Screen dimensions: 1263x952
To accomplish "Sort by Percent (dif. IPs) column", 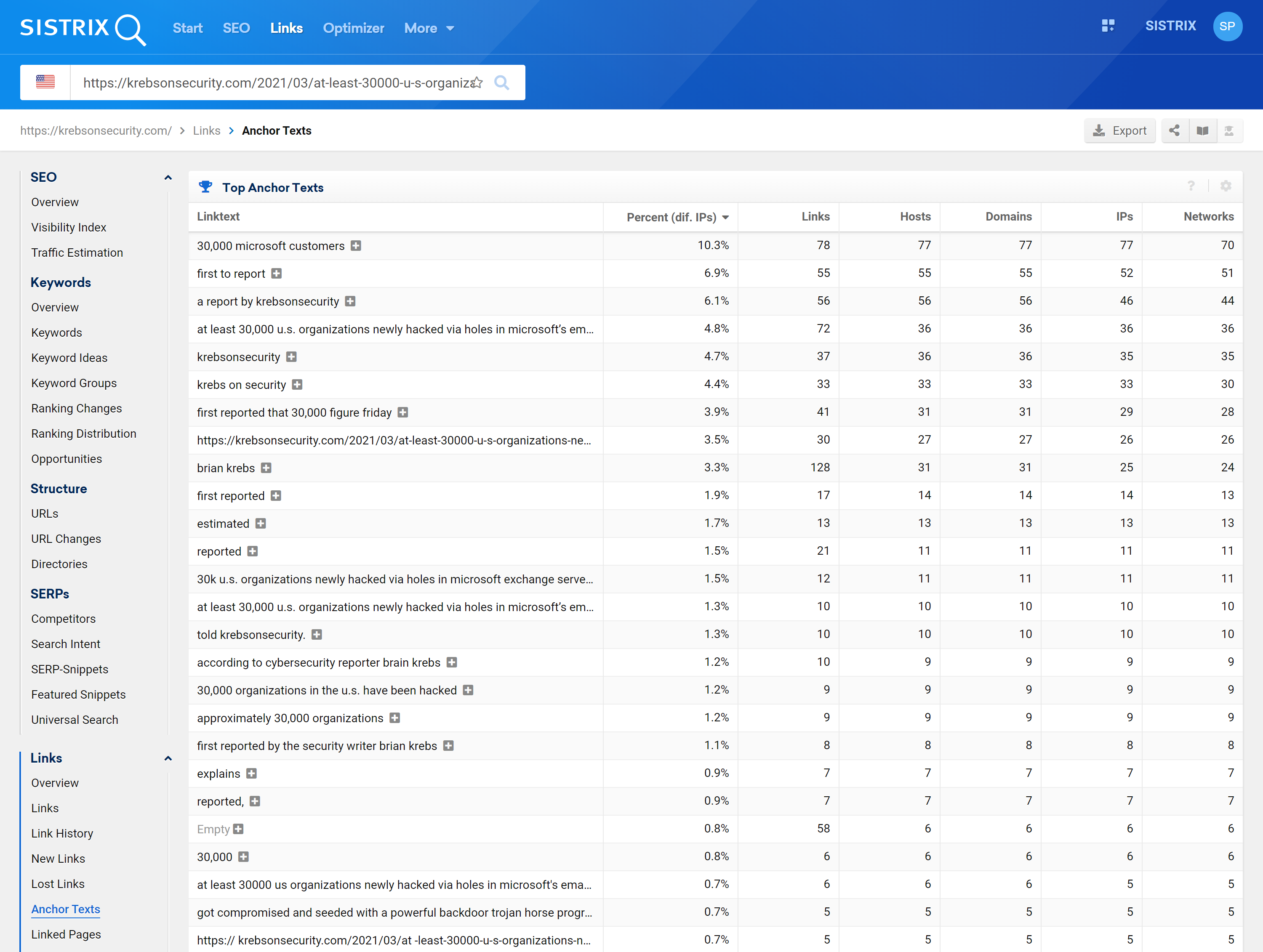I will (x=677, y=217).
